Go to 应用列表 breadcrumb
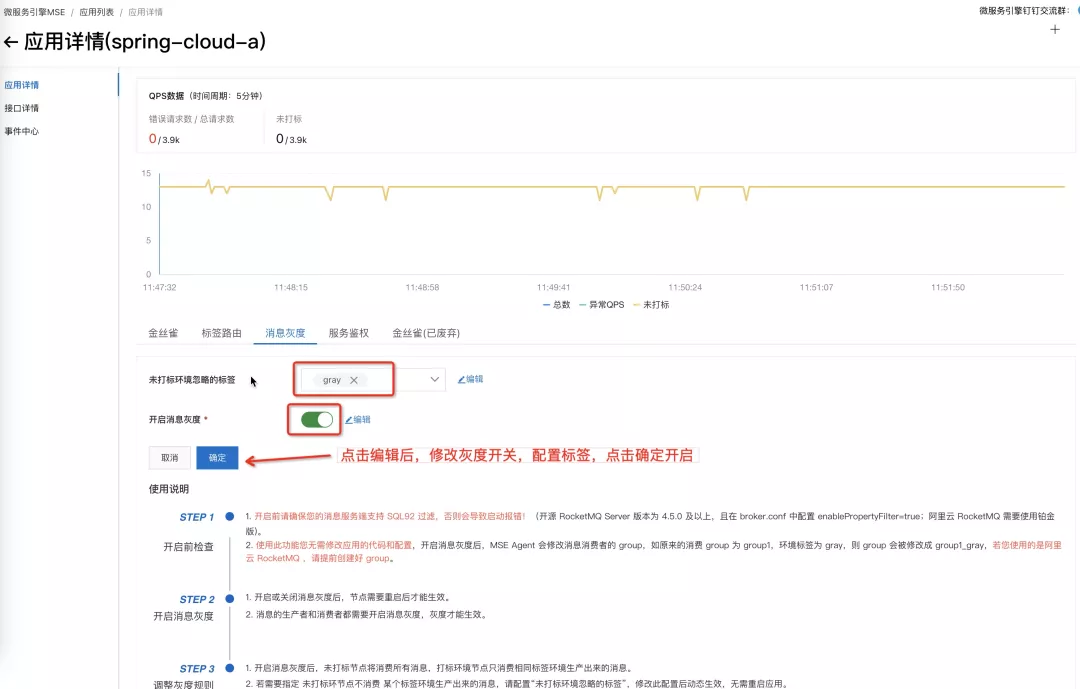Viewport: 1080px width, 689px height. [x=96, y=12]
